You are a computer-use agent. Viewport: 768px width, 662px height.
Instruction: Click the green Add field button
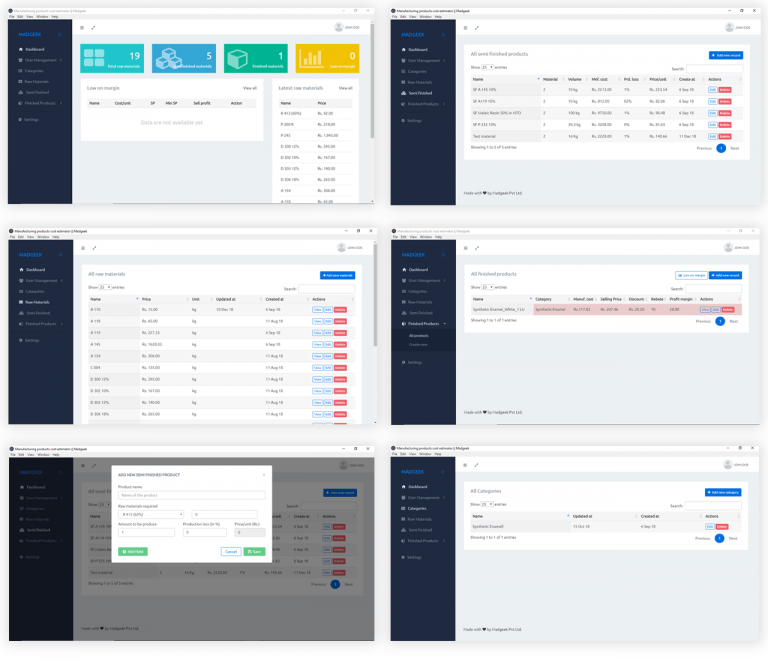tap(131, 551)
